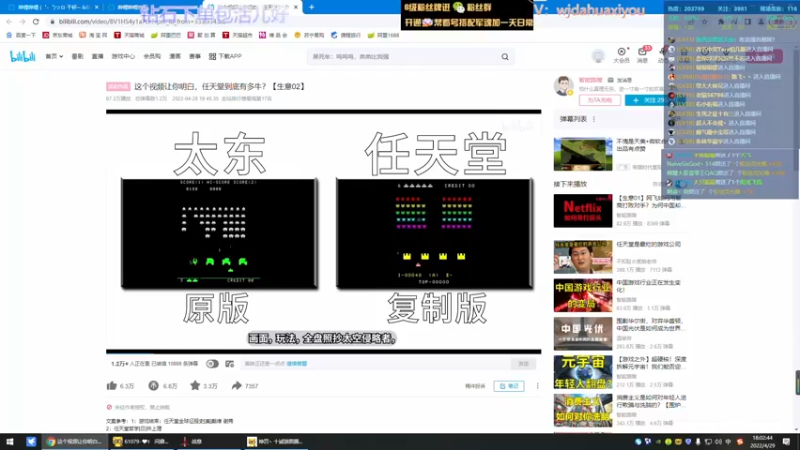The image size is (800, 450).
Task: Click the bilibili logo
Action: (x=22, y=57)
